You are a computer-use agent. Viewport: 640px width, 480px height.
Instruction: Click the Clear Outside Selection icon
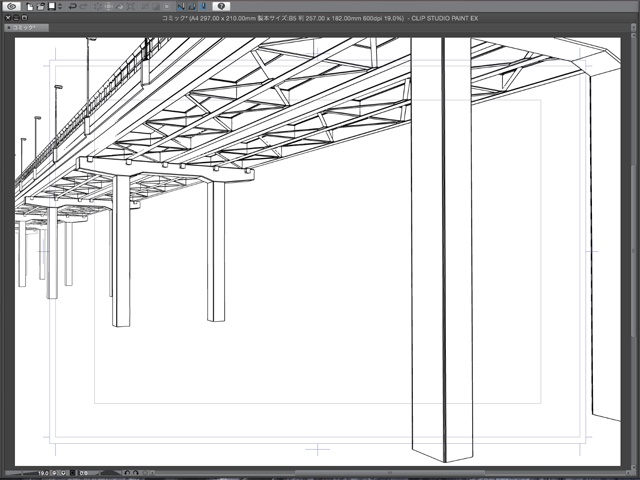pos(109,7)
